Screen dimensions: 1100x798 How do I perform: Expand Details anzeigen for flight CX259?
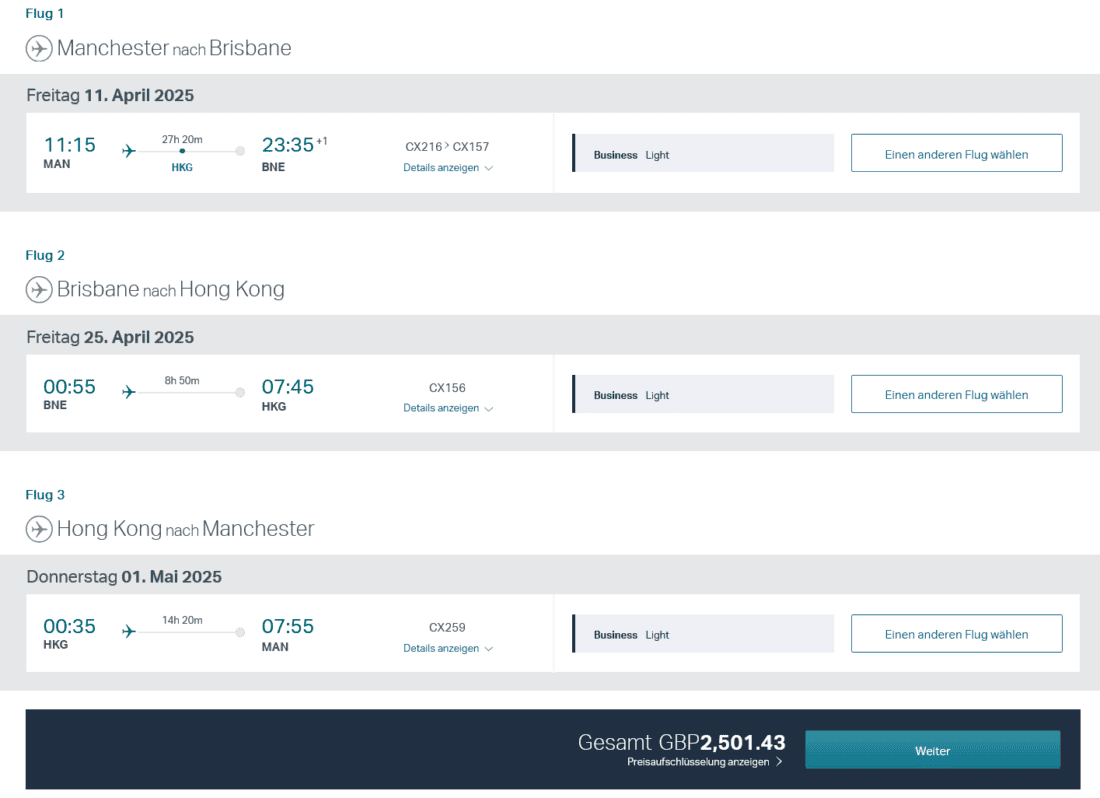coord(447,648)
